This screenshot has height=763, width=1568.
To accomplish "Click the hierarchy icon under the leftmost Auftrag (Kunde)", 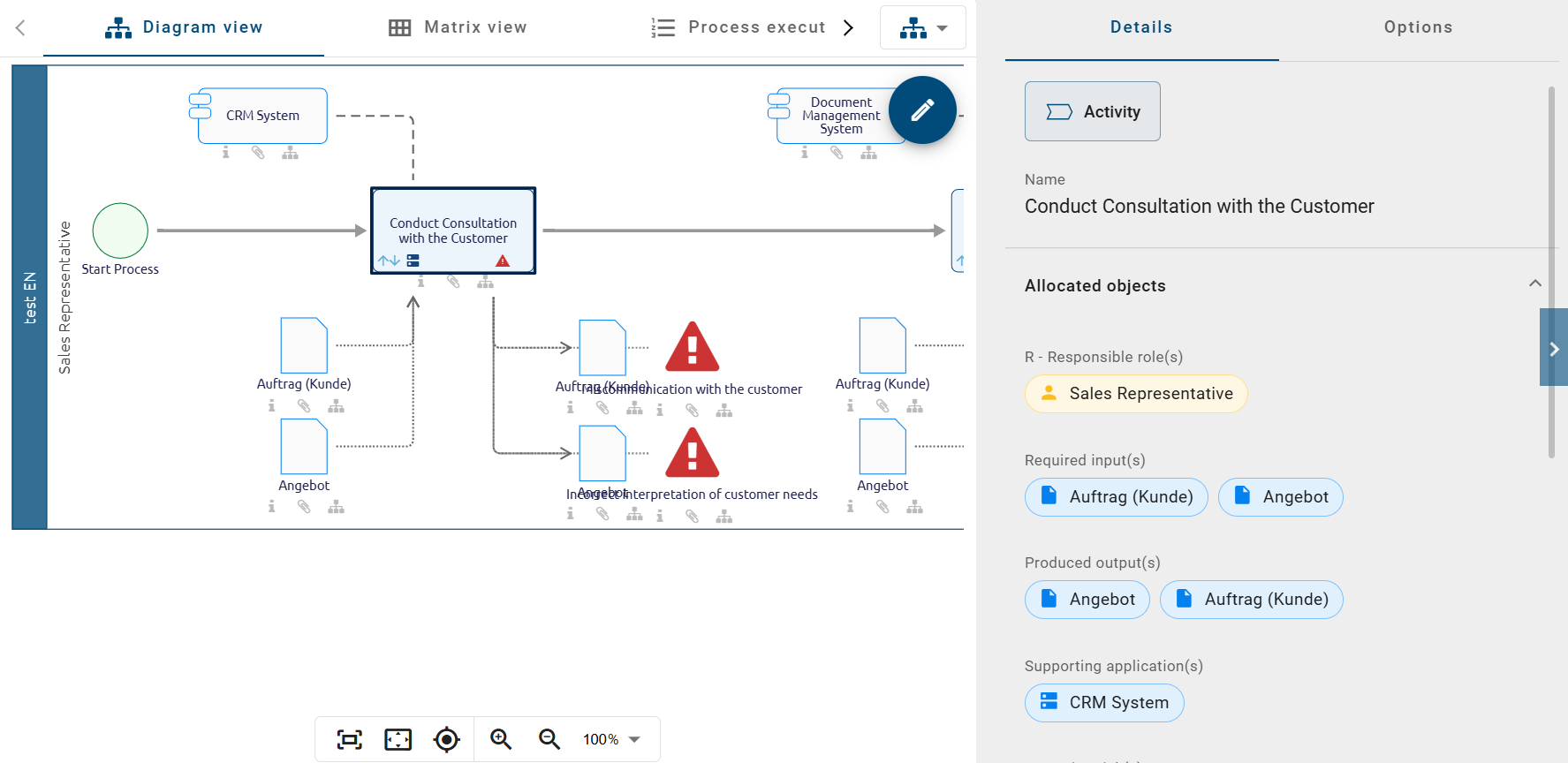I will point(336,406).
